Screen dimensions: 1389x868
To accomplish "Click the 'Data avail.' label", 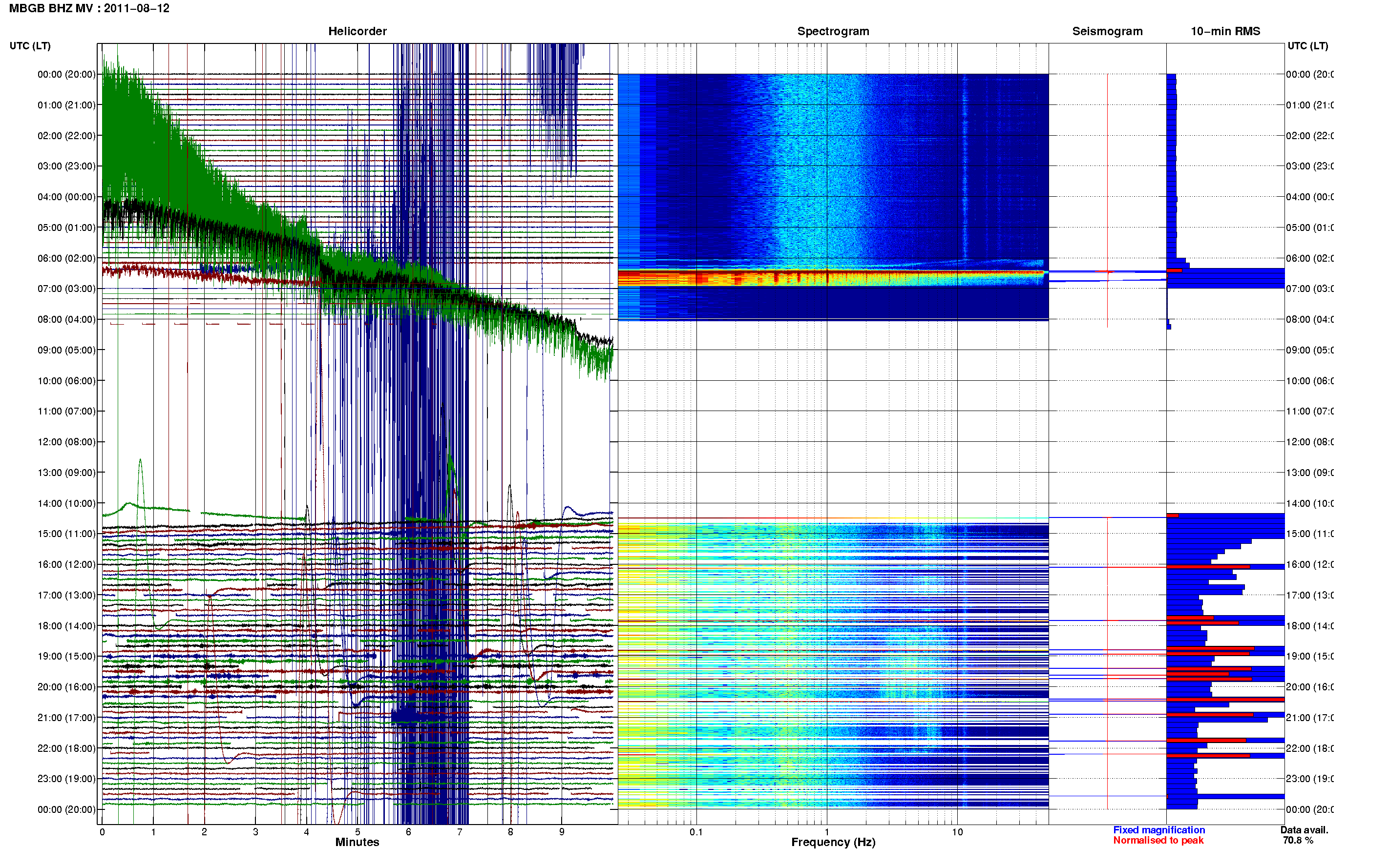I will point(1304,830).
